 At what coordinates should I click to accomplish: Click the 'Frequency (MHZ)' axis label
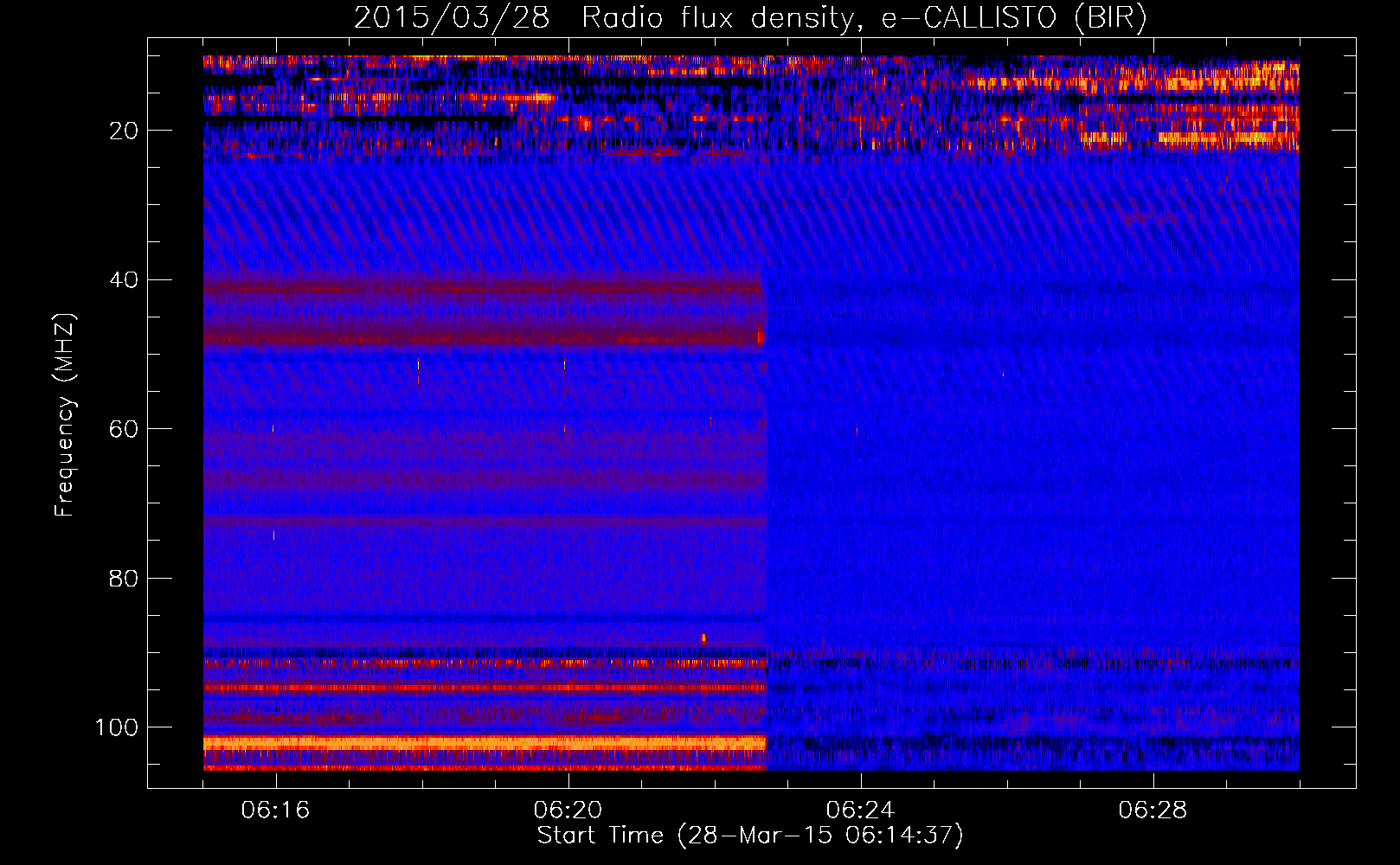point(65,414)
